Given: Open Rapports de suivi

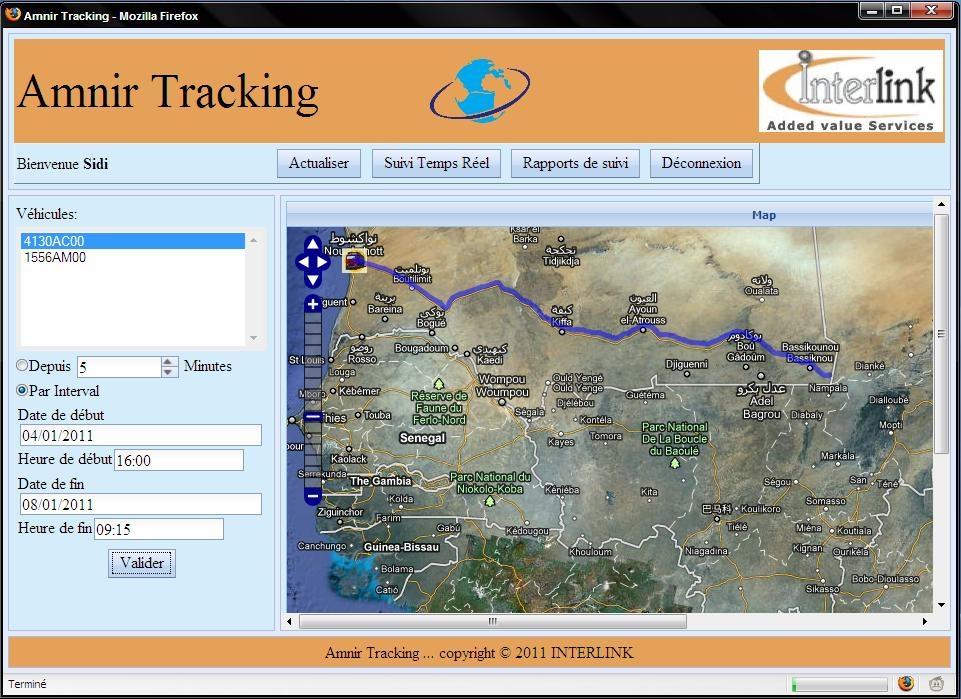Looking at the screenshot, I should pos(575,164).
